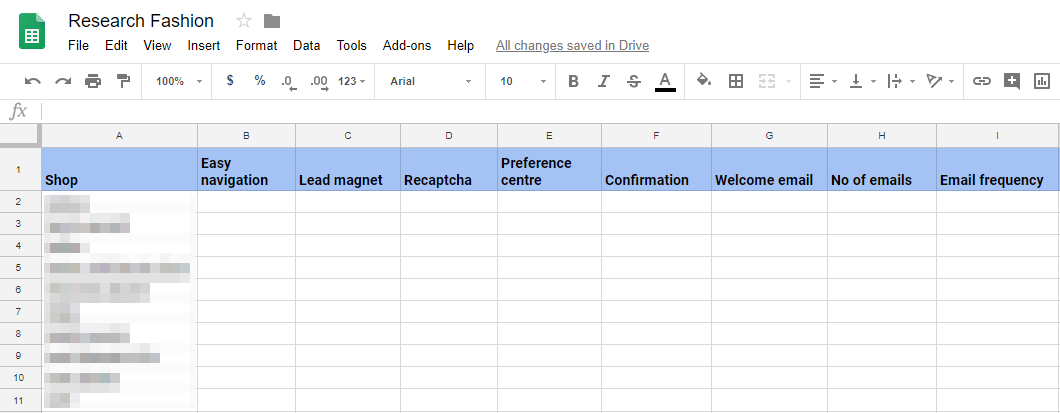Screen dimensions: 1060x413
Task: Open the font size 10 dropdown
Action: 523,81
